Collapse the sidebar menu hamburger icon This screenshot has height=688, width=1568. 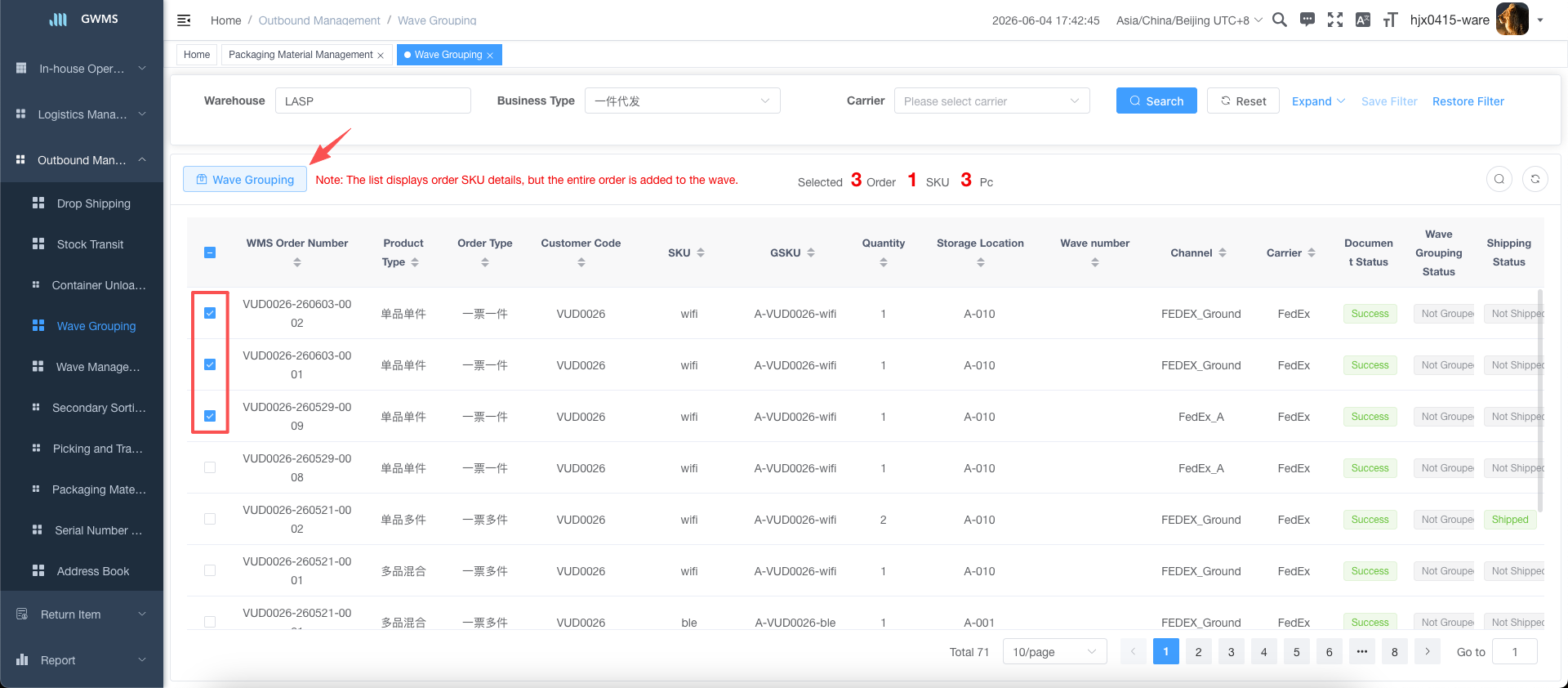click(184, 20)
